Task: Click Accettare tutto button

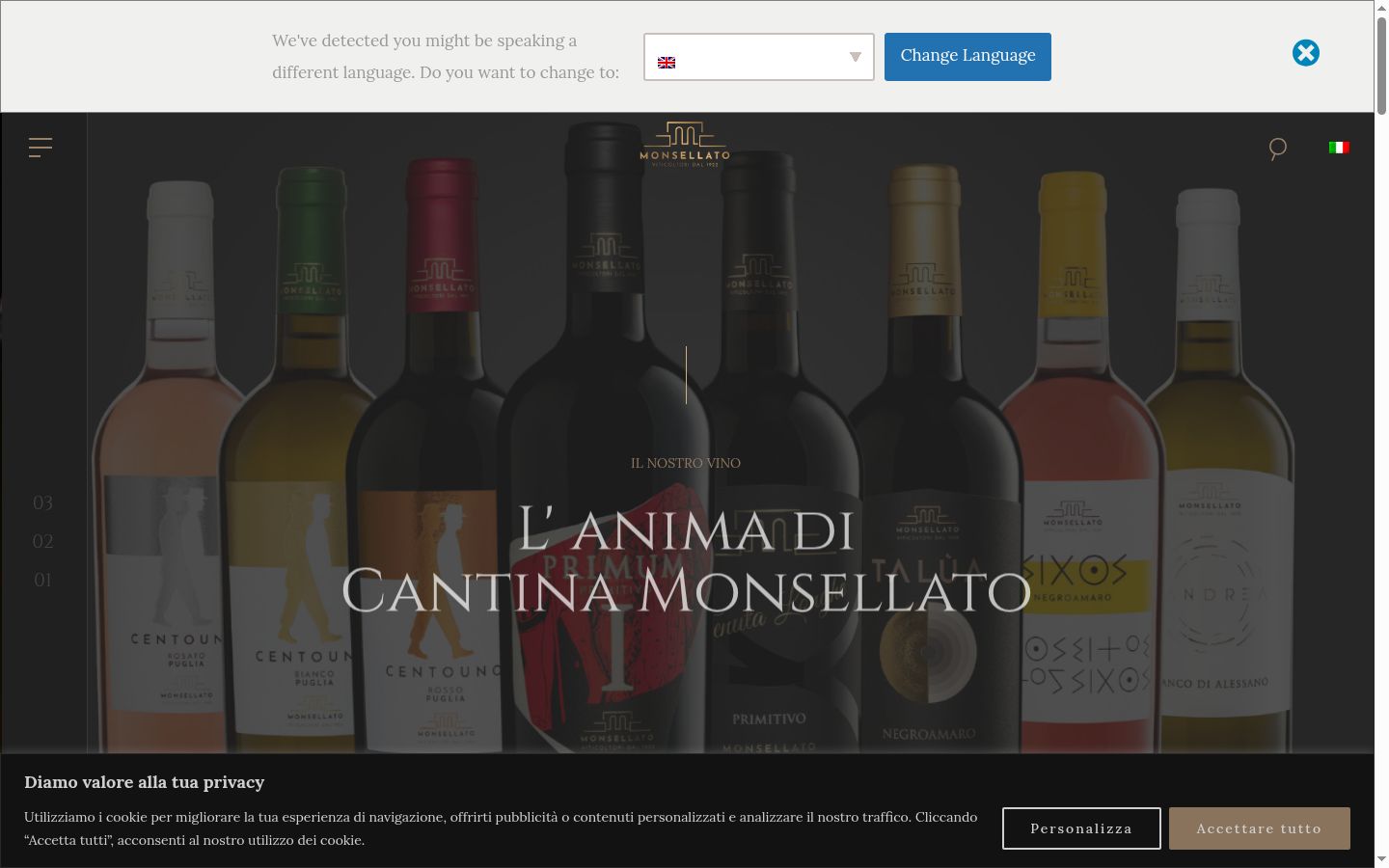Action: pyautogui.click(x=1260, y=828)
